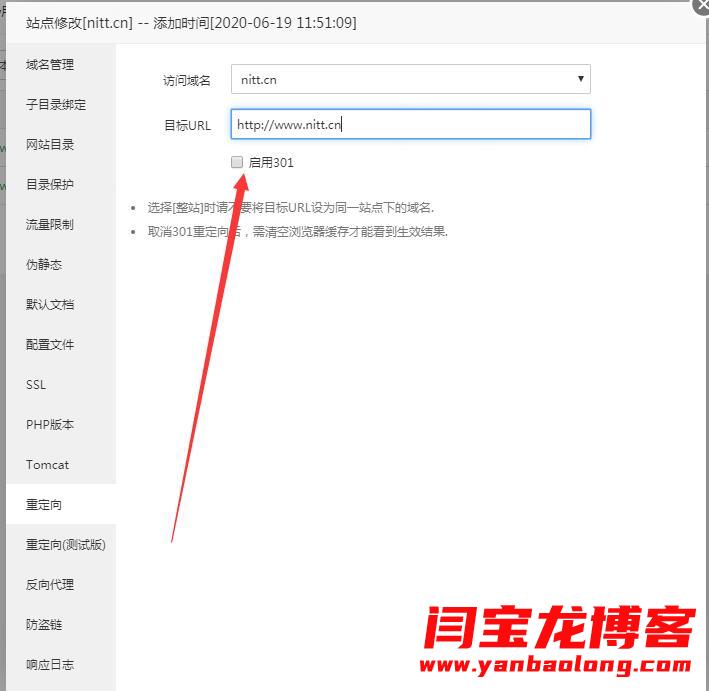Open the 访问域名 dropdown
The width and height of the screenshot is (709, 691).
click(410, 79)
